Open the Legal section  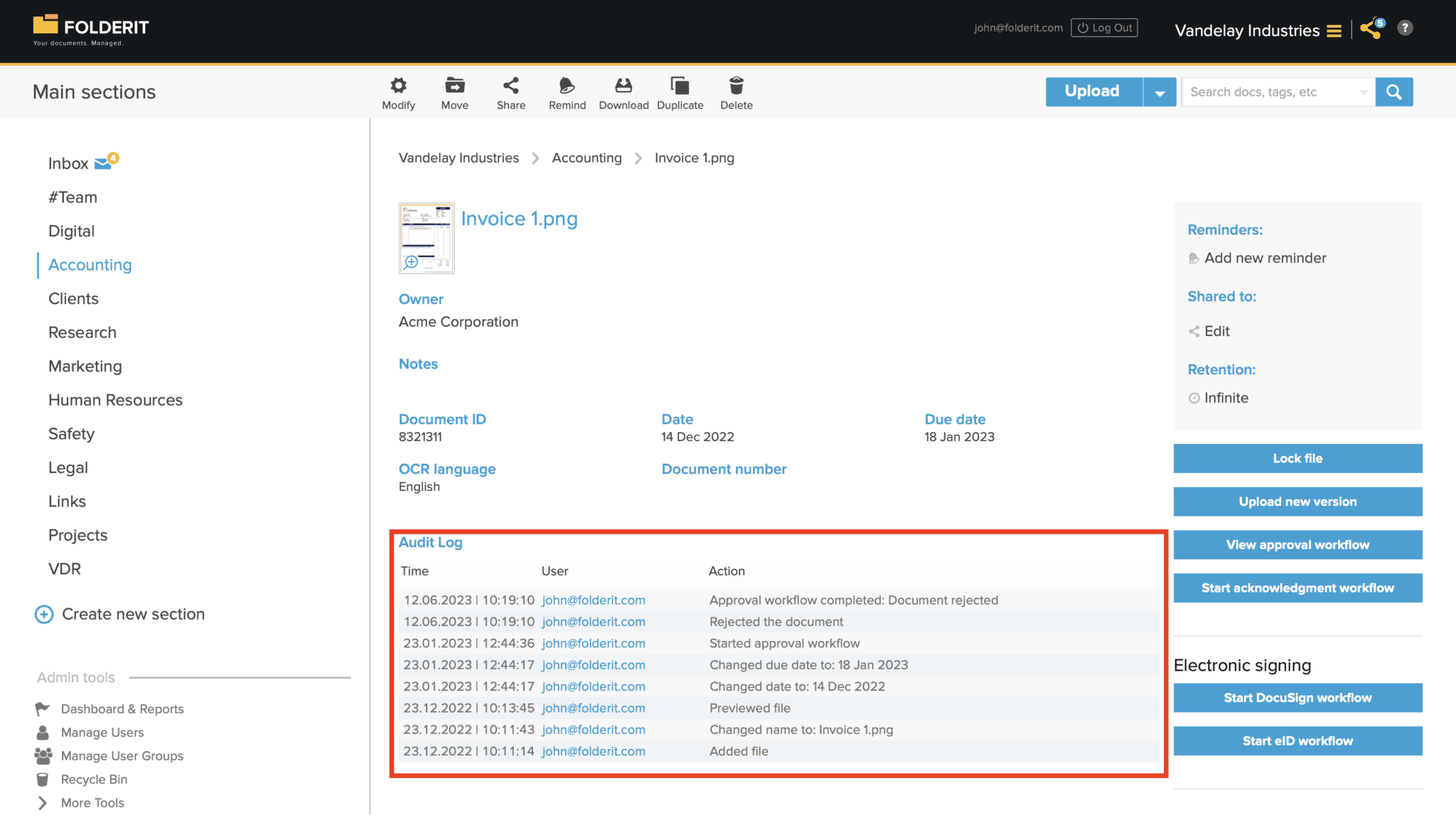(x=68, y=468)
